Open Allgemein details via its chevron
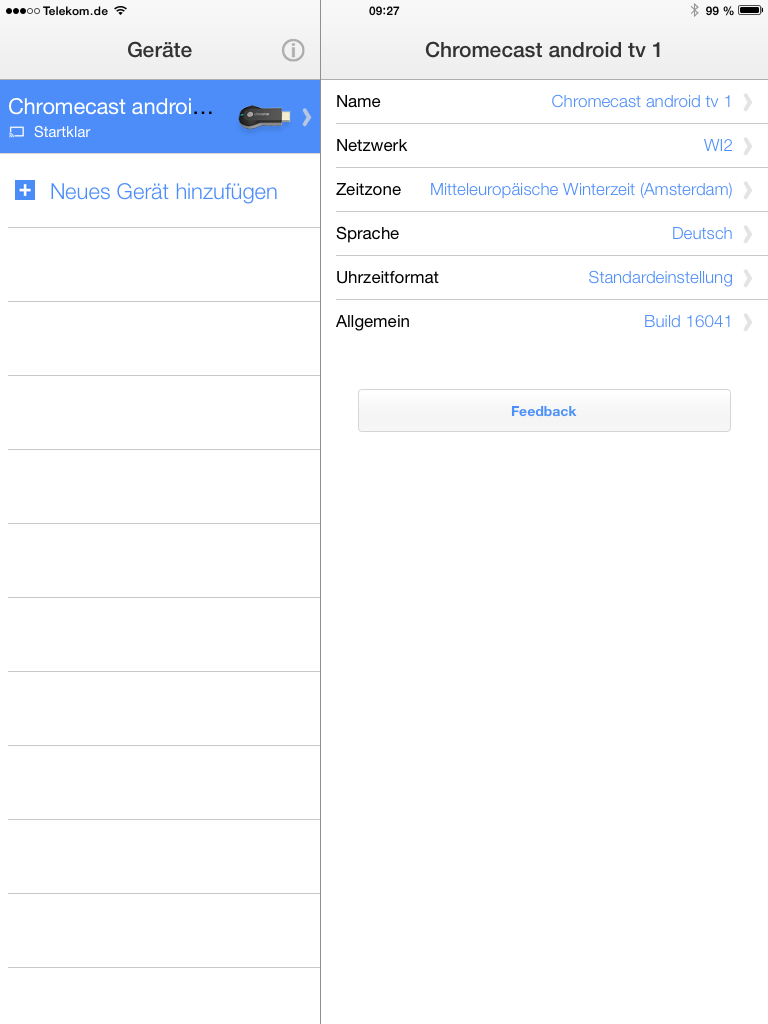This screenshot has width=768, height=1024. click(747, 322)
